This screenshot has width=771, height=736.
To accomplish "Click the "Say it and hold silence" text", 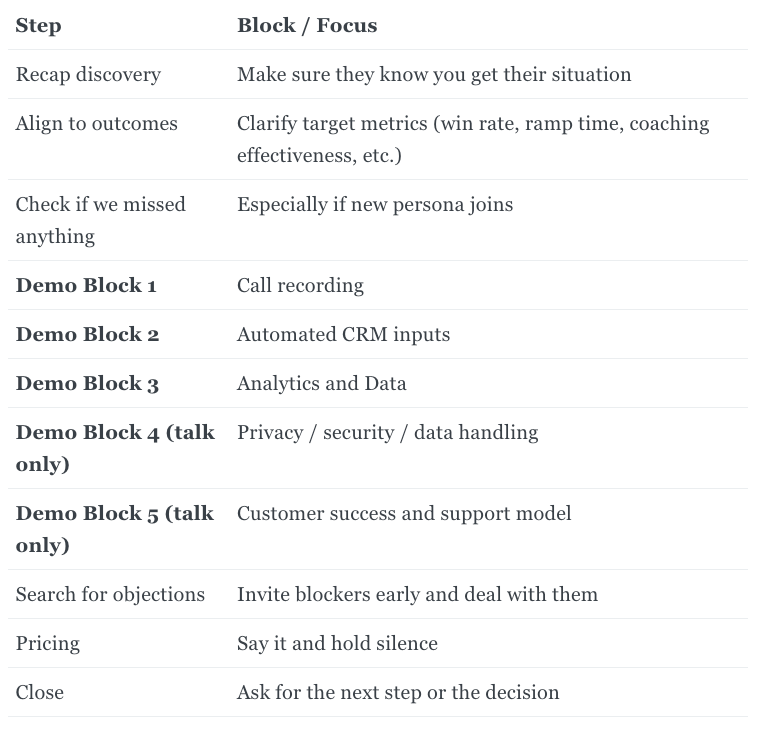I will (x=337, y=644).
